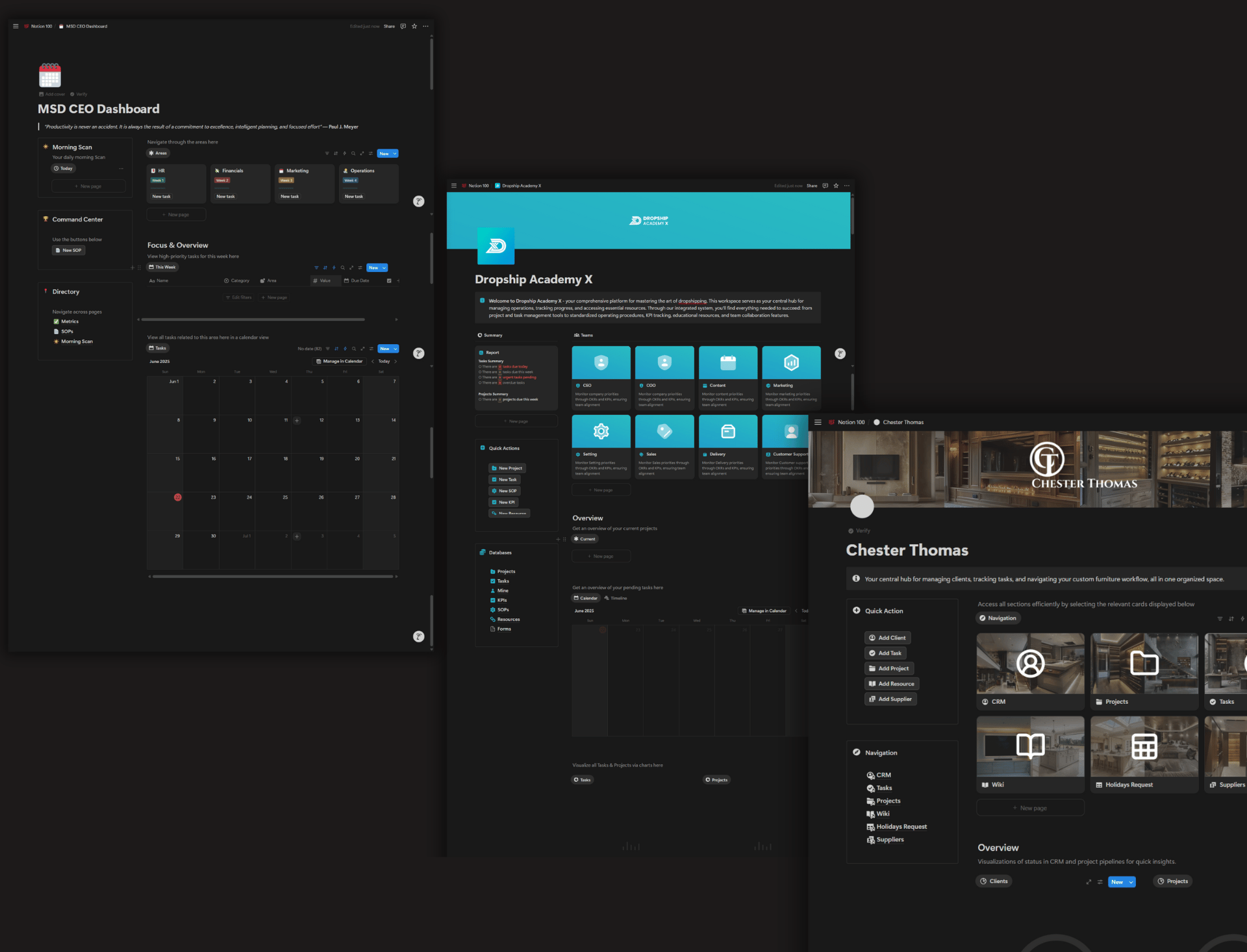Open three-dot menu in Dropship Academy X window

847,186
